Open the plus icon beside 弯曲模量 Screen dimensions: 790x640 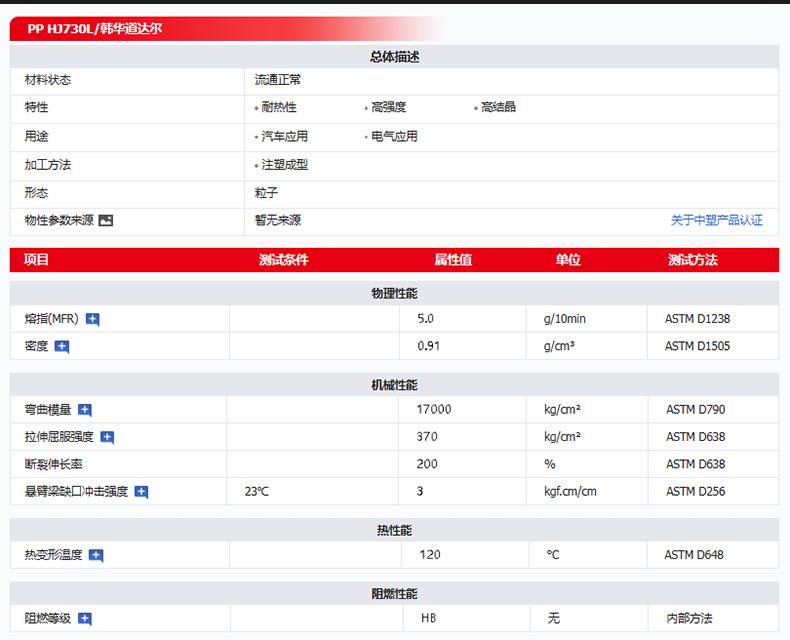coord(85,410)
